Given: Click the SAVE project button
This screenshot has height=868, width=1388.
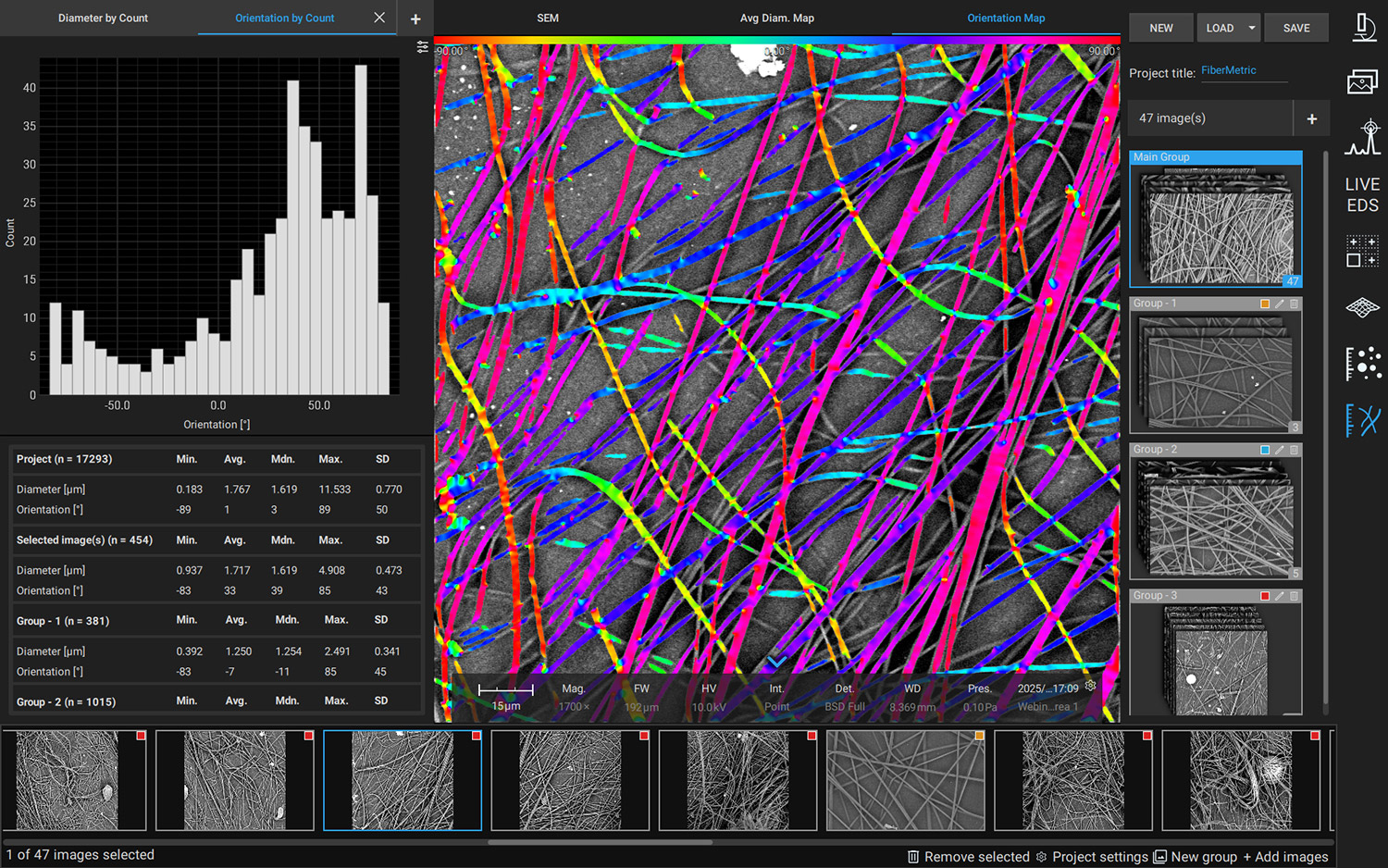Looking at the screenshot, I should tap(1295, 28).
